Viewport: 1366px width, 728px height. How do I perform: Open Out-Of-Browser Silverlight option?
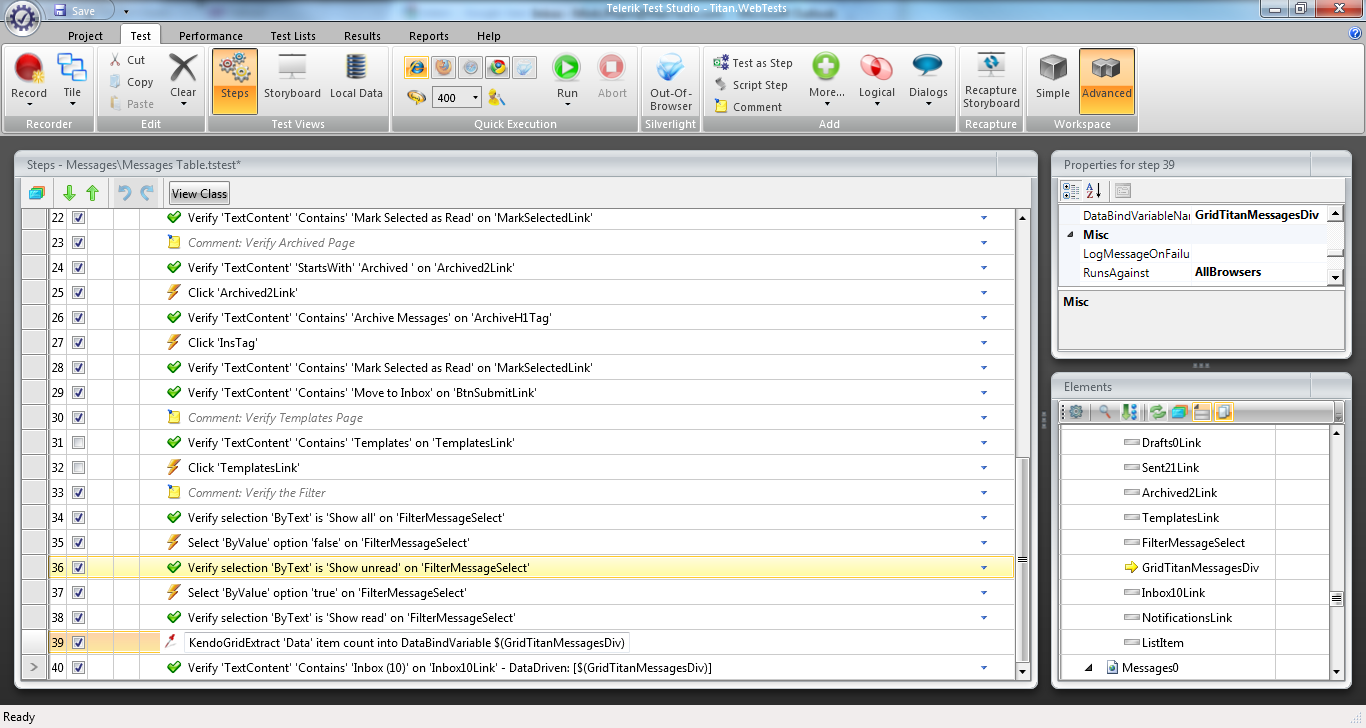click(x=671, y=80)
